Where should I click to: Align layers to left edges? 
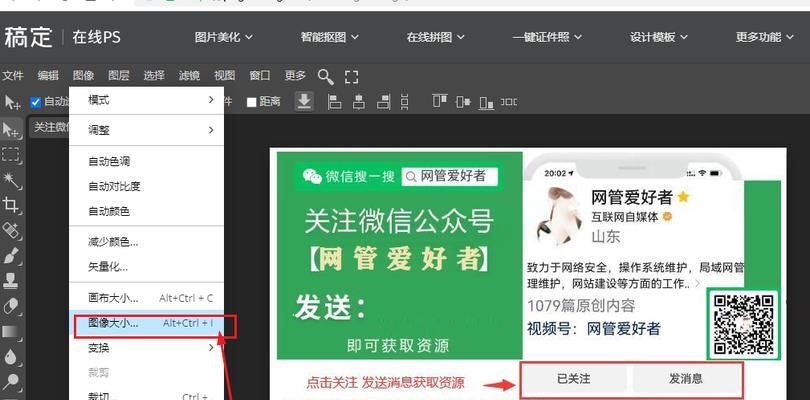pyautogui.click(x=335, y=102)
